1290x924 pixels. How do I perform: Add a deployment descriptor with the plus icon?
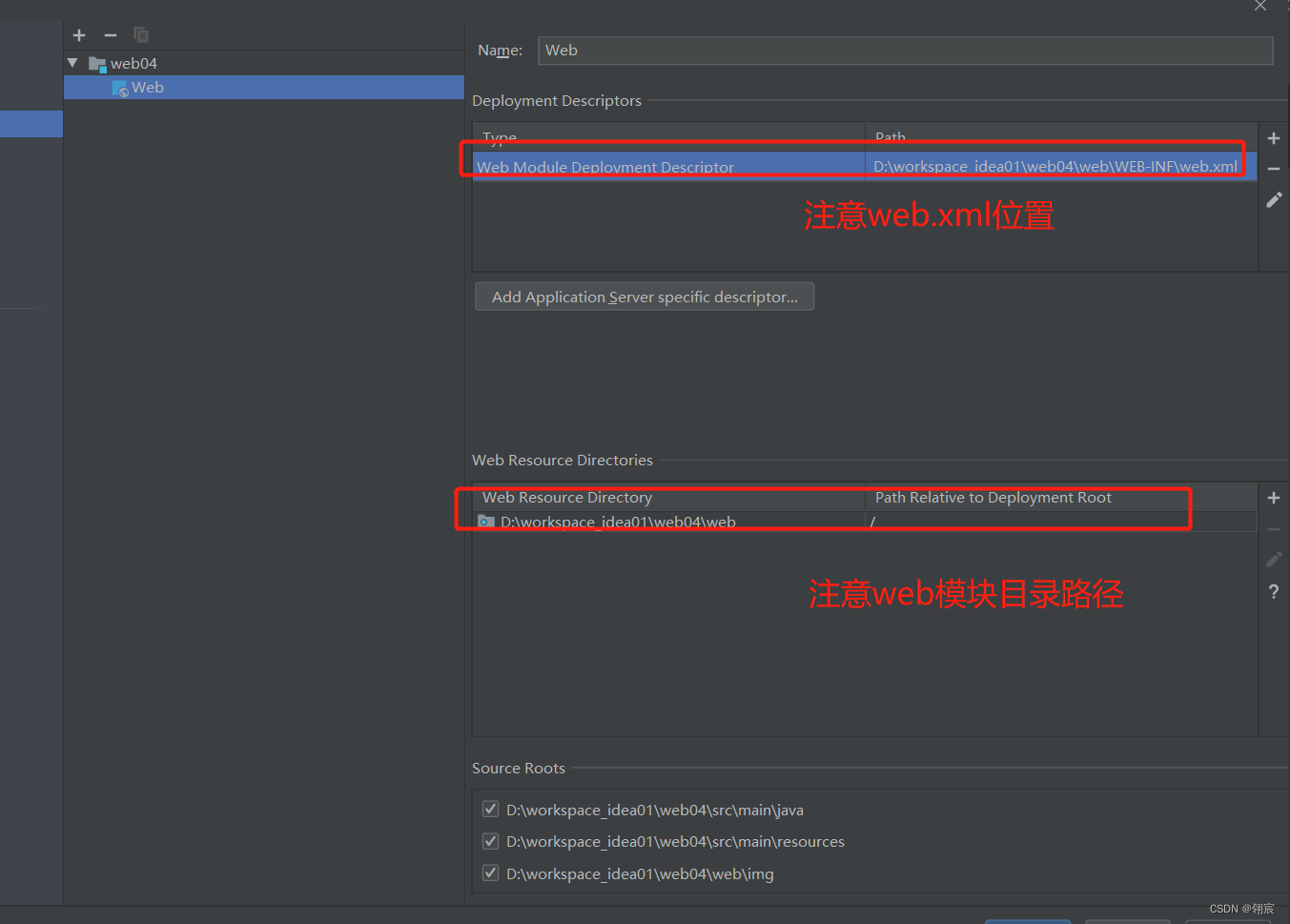pyautogui.click(x=1274, y=138)
